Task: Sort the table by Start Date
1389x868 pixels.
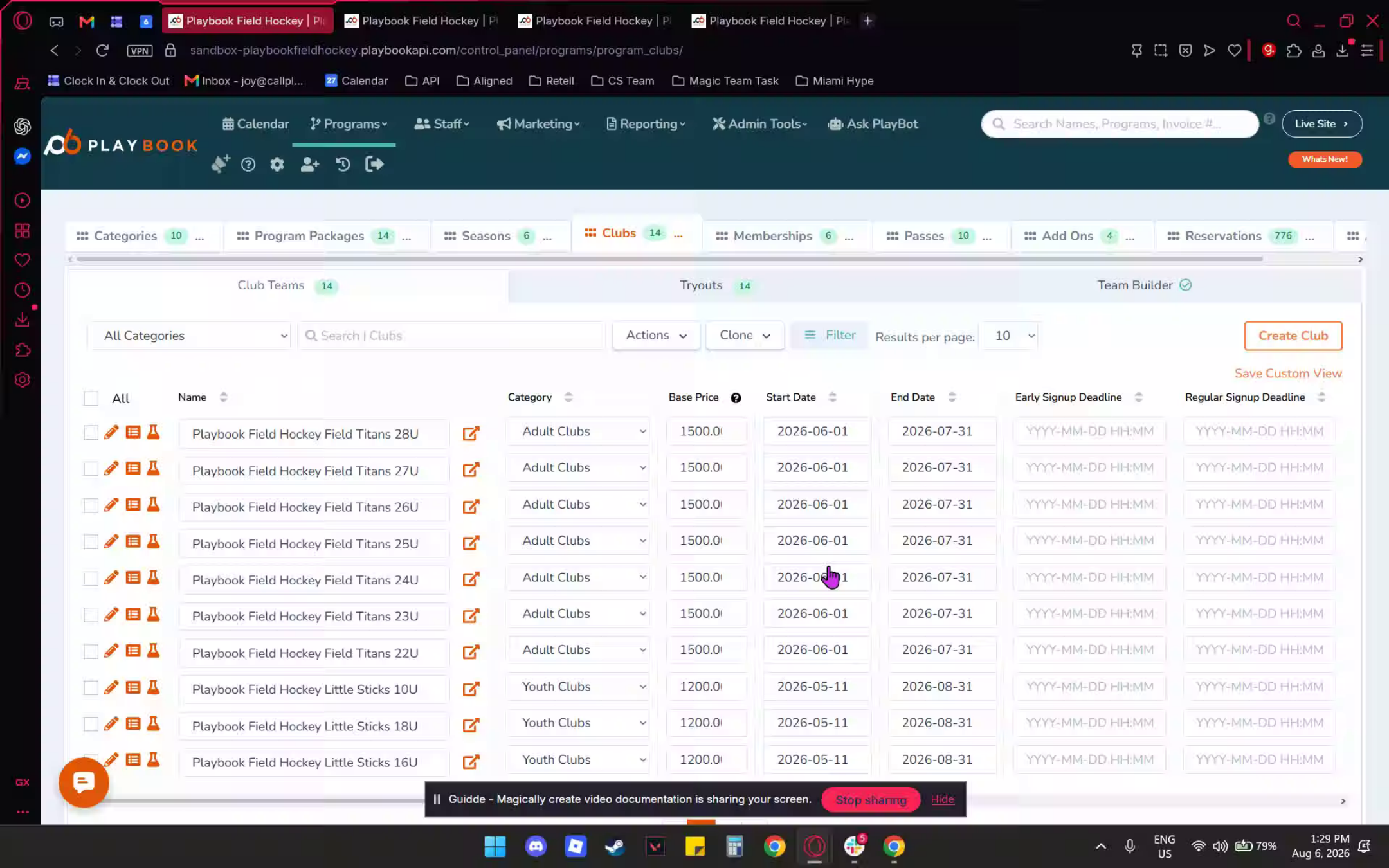Action: (x=832, y=397)
